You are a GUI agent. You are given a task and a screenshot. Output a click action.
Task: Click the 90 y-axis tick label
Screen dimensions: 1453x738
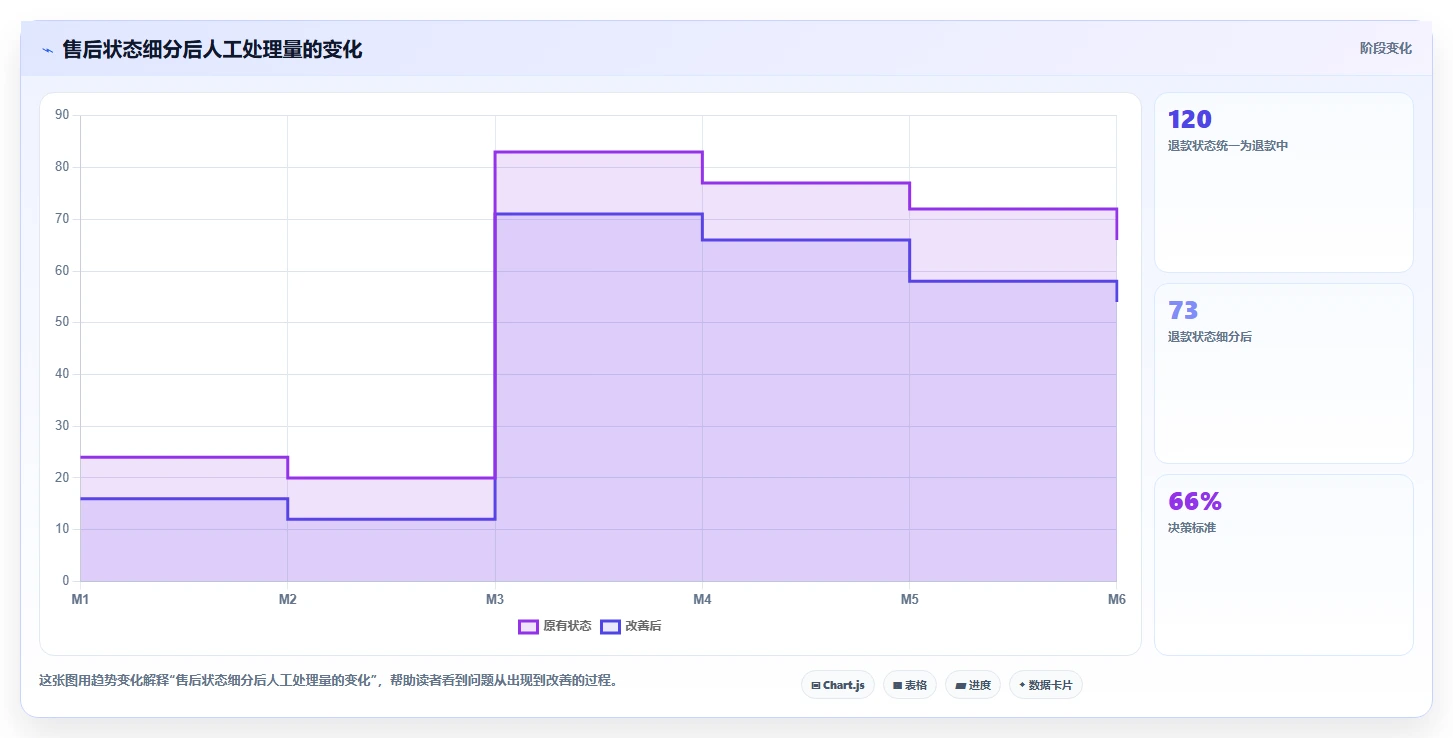(x=63, y=115)
